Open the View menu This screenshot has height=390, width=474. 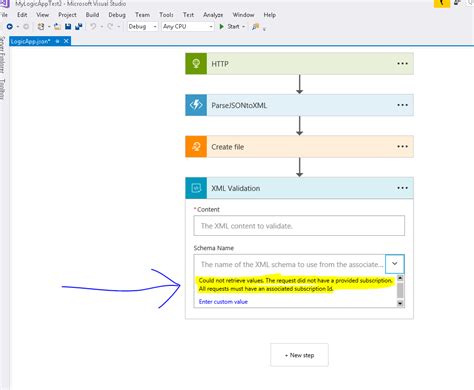[42, 15]
